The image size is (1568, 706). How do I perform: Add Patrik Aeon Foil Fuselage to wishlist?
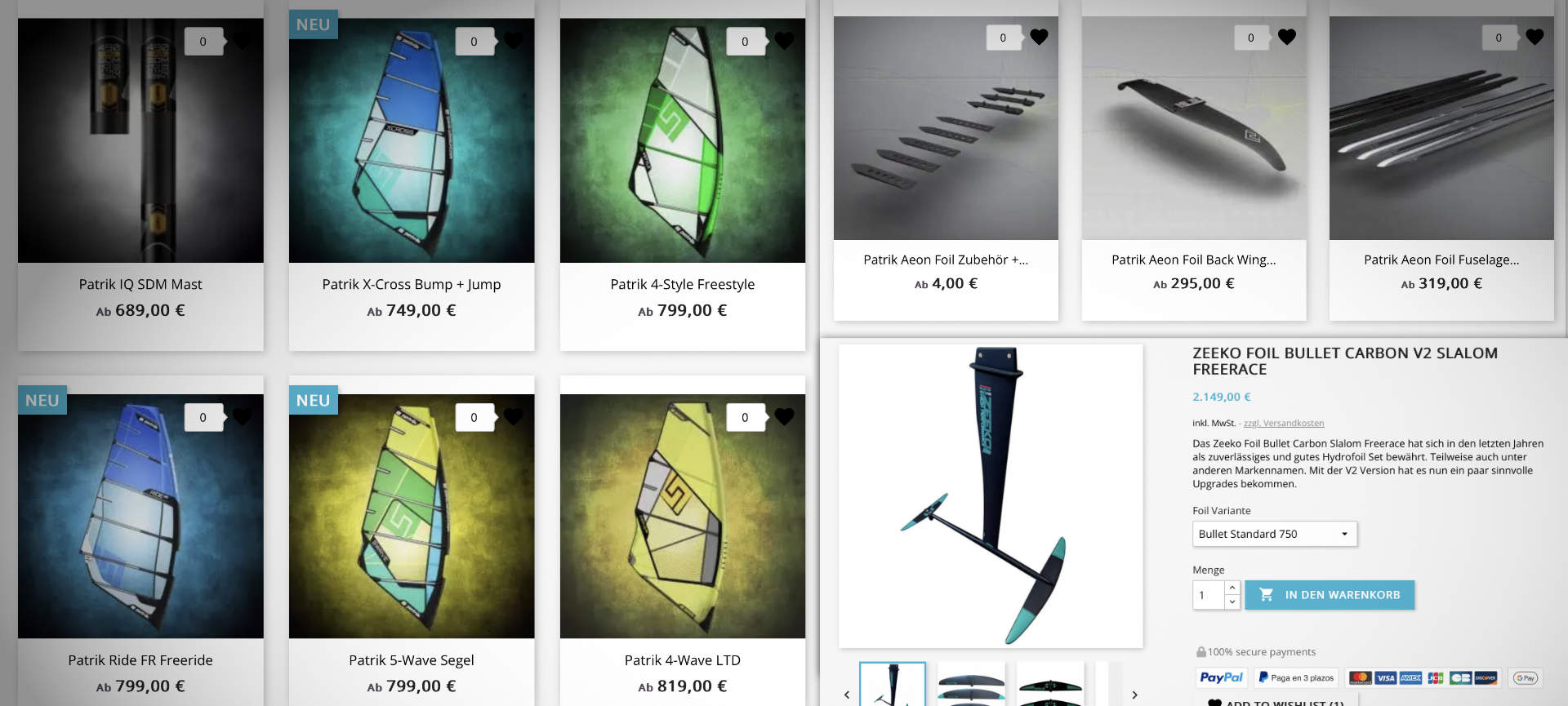[1535, 37]
